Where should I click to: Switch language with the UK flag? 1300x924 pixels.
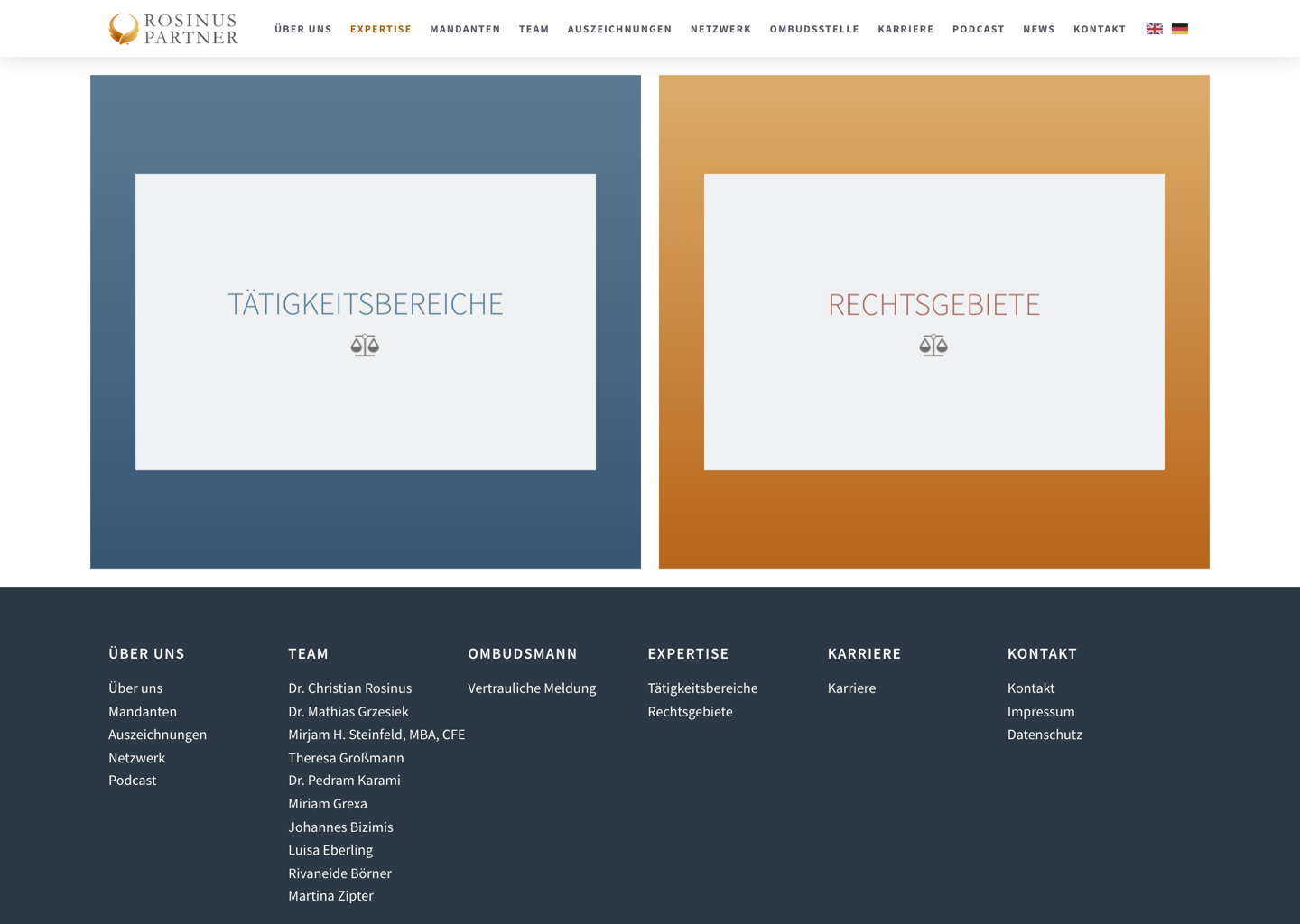click(1155, 29)
